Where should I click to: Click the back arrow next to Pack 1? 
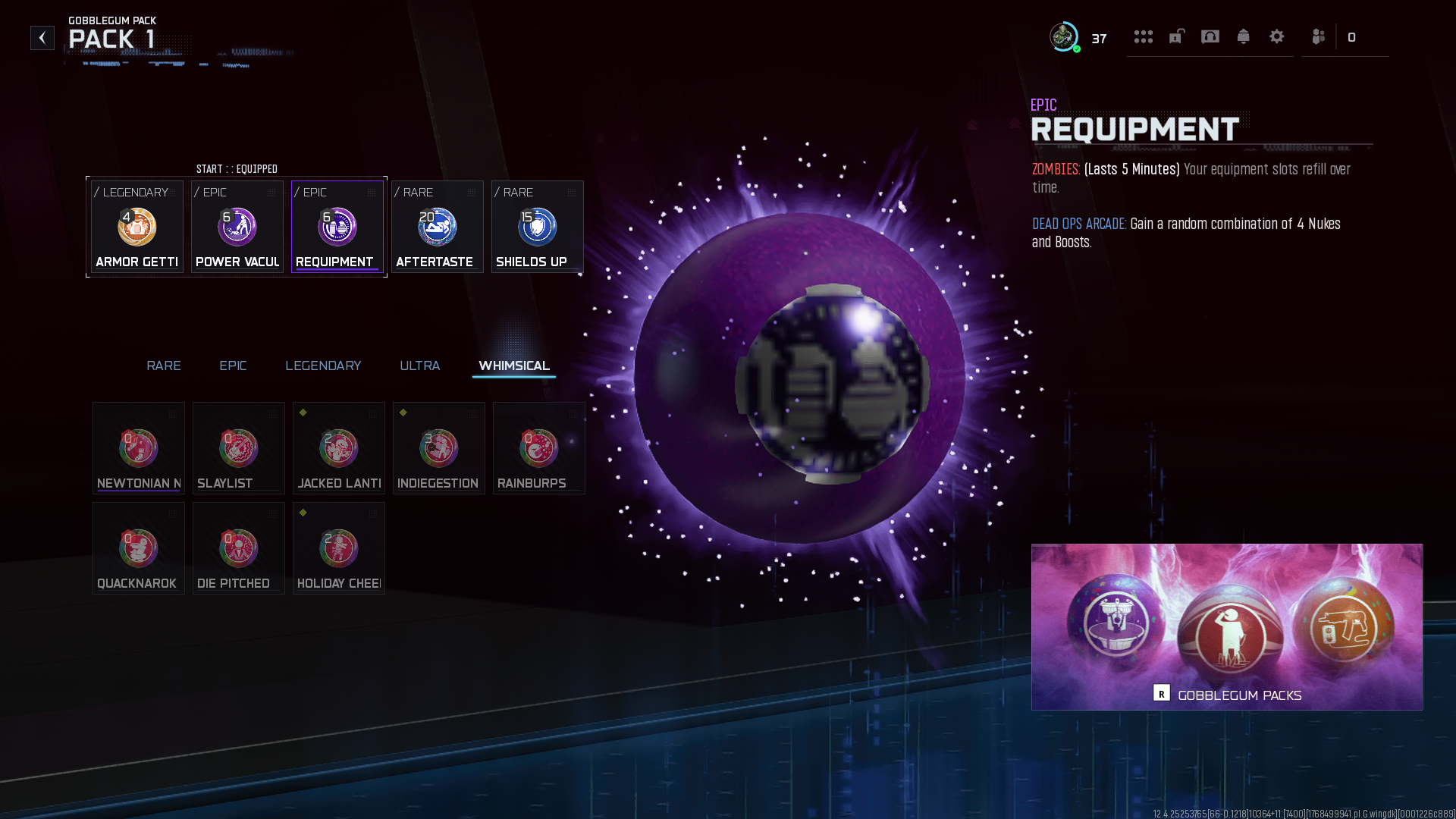point(42,38)
